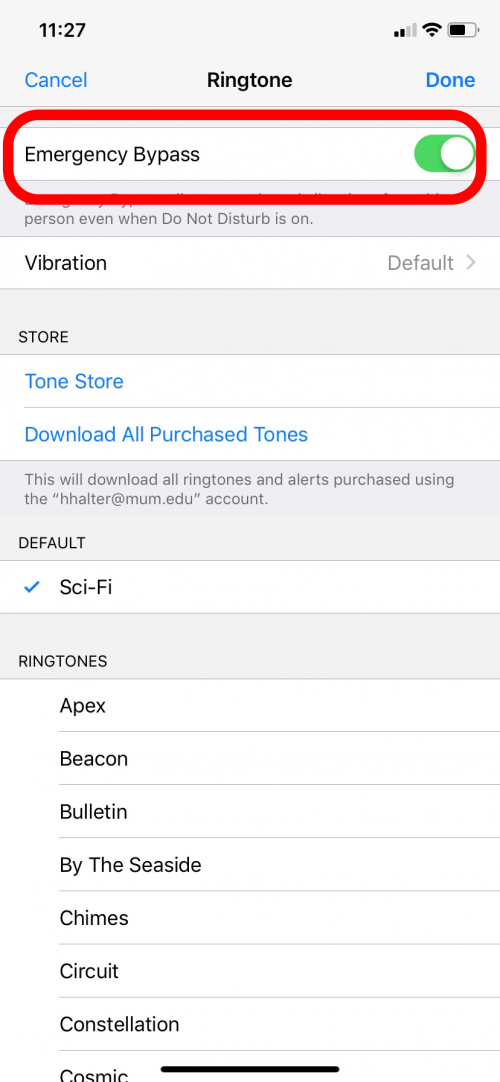Open Vibration settings via chevron arrow
This screenshot has height=1082, width=500.
(471, 263)
